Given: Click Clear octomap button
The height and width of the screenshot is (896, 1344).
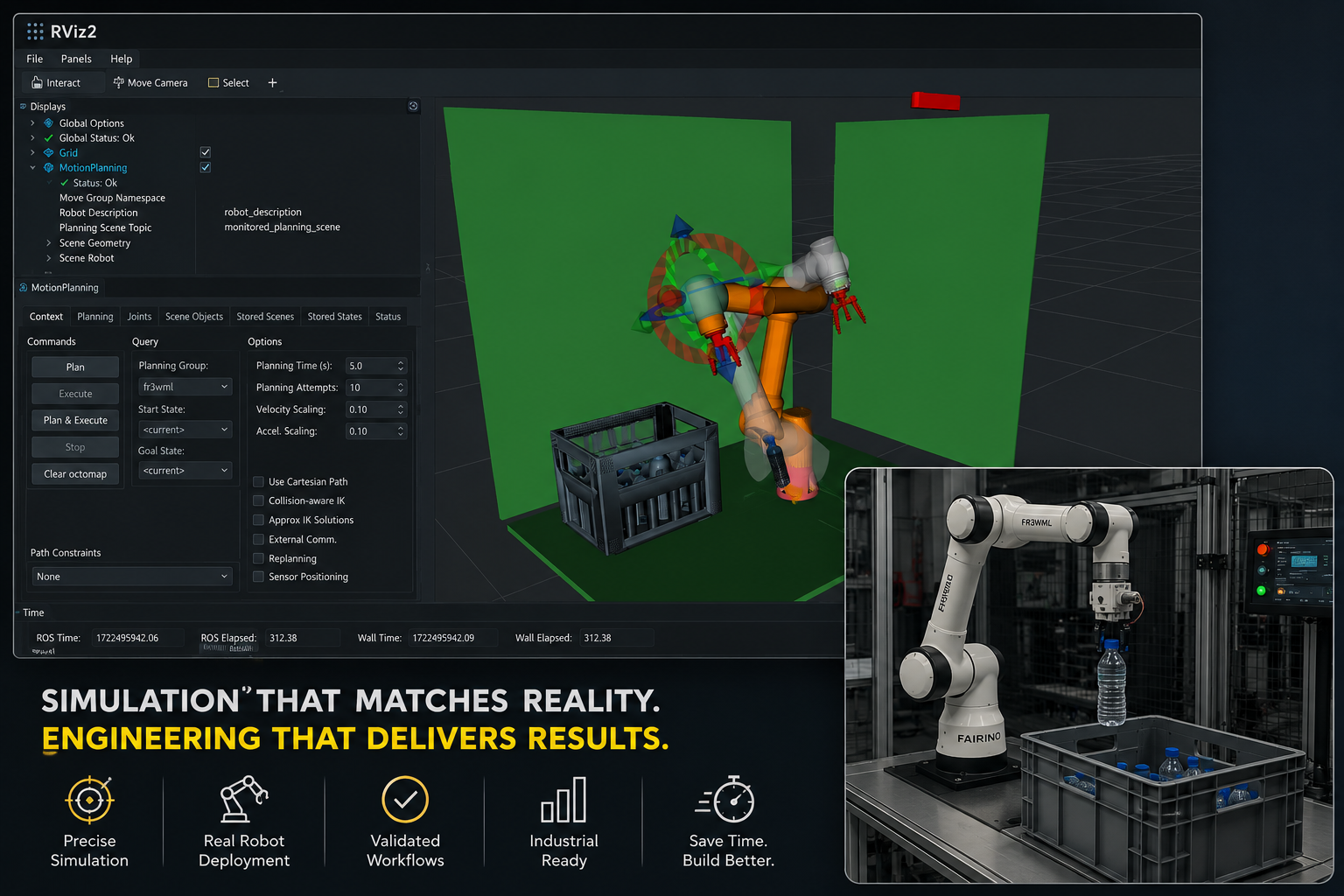Looking at the screenshot, I should tap(75, 474).
